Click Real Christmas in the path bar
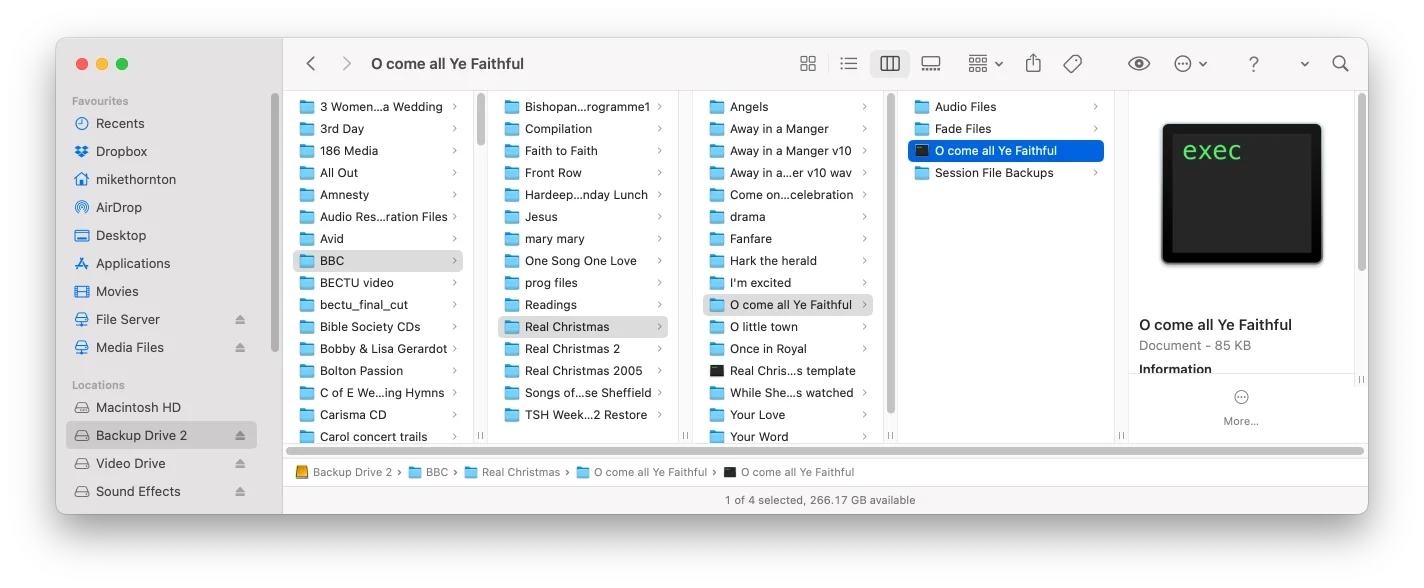The height and width of the screenshot is (588, 1424). 512,472
